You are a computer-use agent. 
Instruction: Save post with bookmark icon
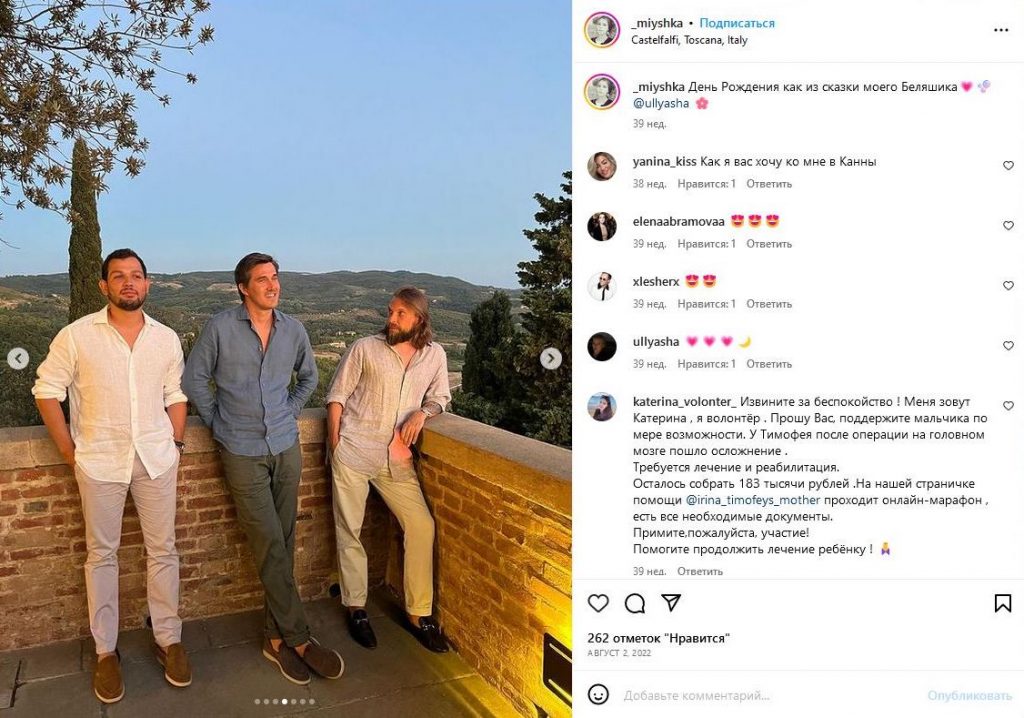tap(1003, 603)
